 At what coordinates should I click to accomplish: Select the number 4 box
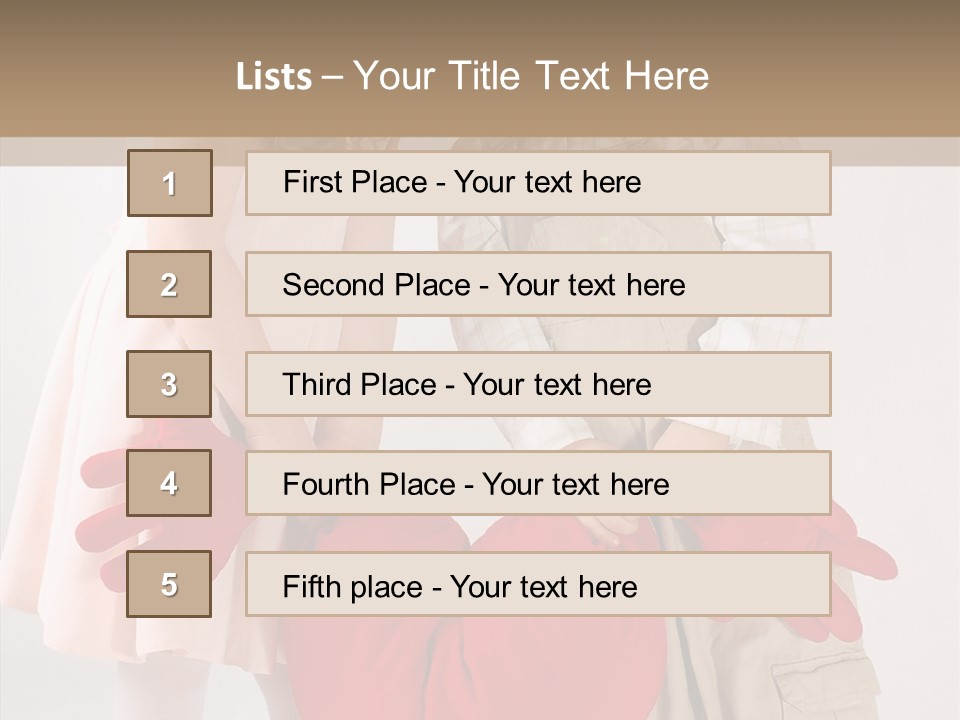169,483
